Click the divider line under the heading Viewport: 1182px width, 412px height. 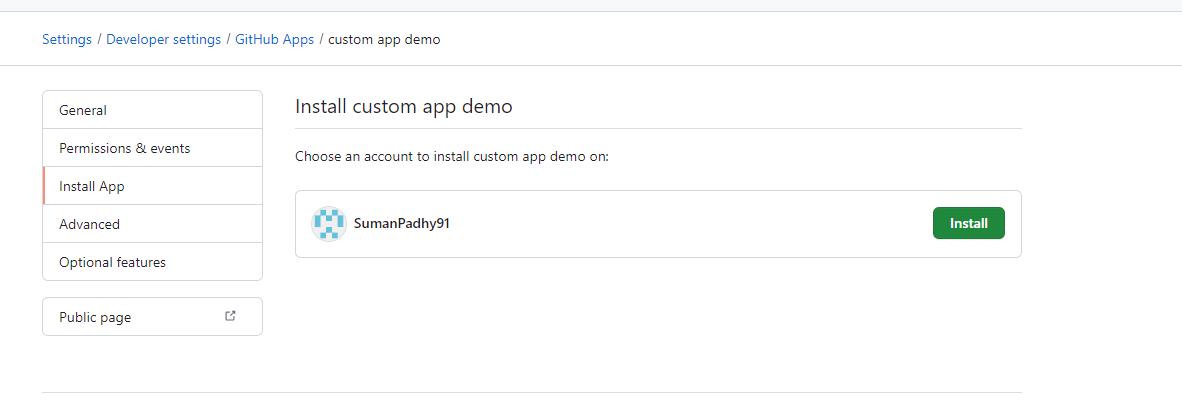(x=658, y=128)
